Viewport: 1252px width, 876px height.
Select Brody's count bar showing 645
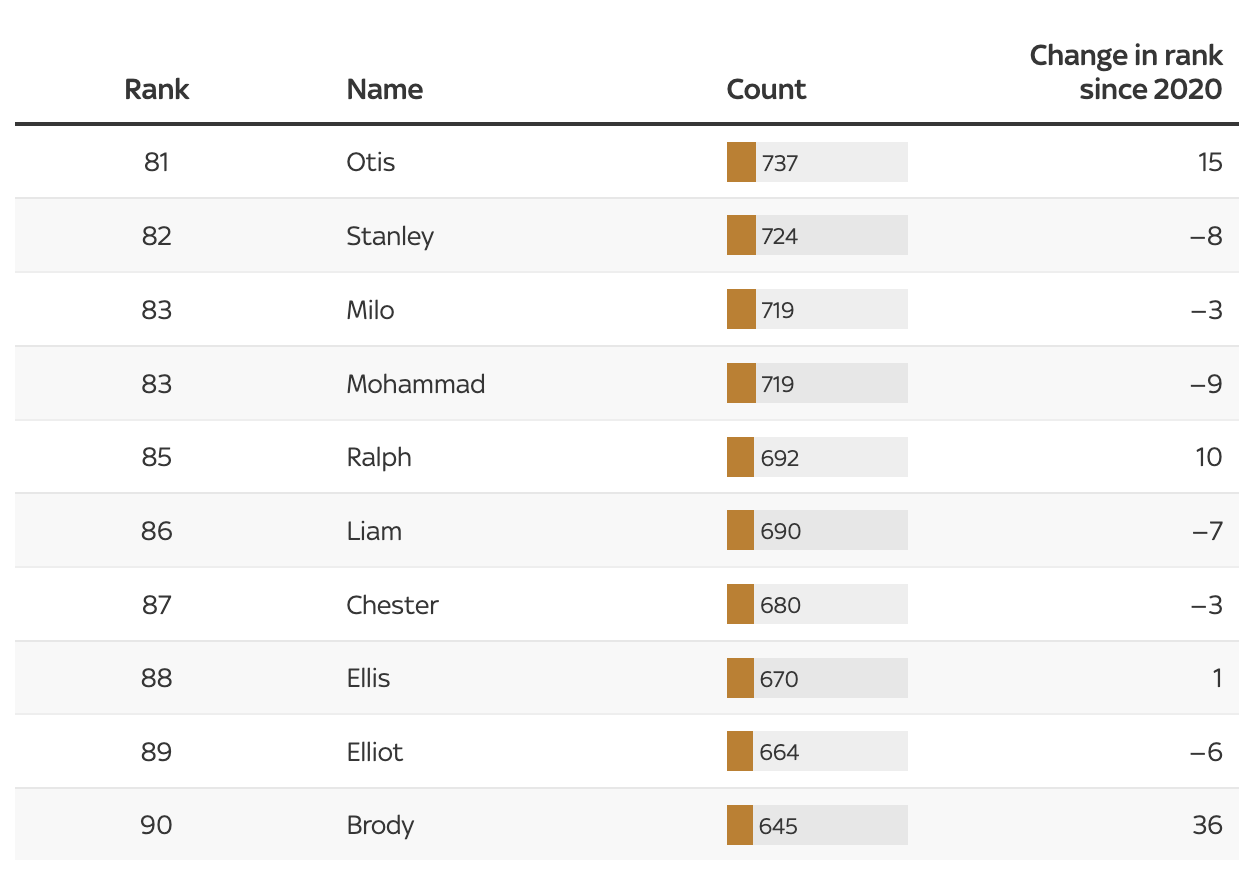pos(817,825)
